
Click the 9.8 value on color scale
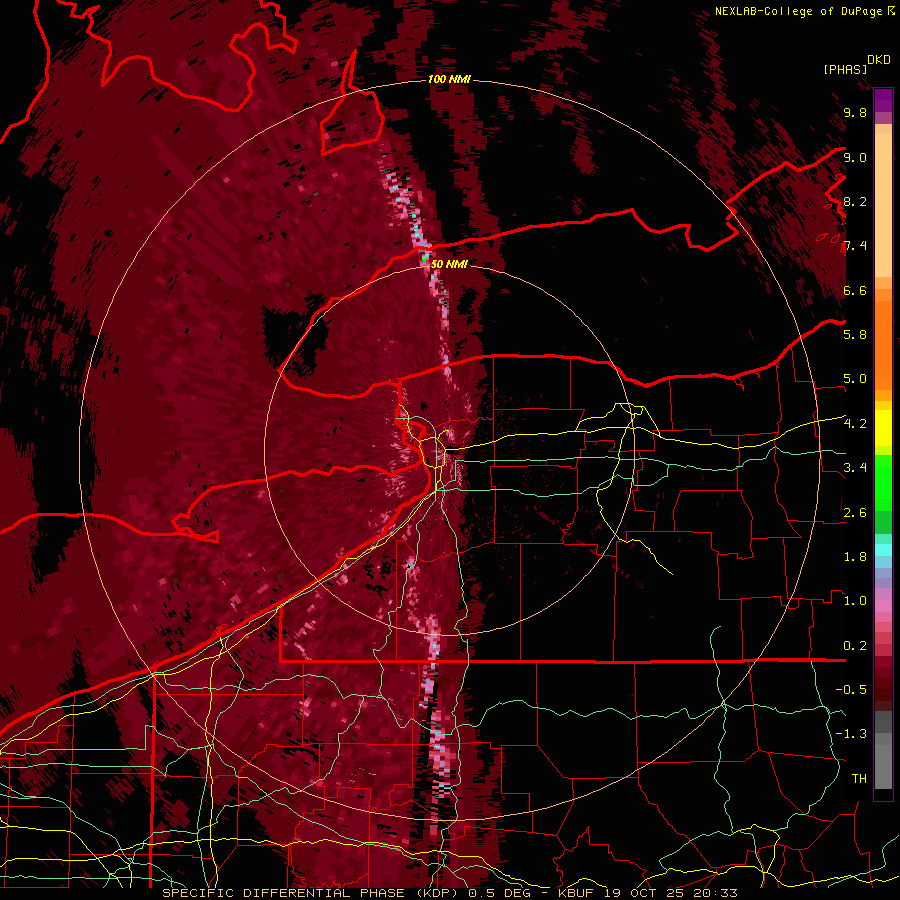(x=855, y=112)
